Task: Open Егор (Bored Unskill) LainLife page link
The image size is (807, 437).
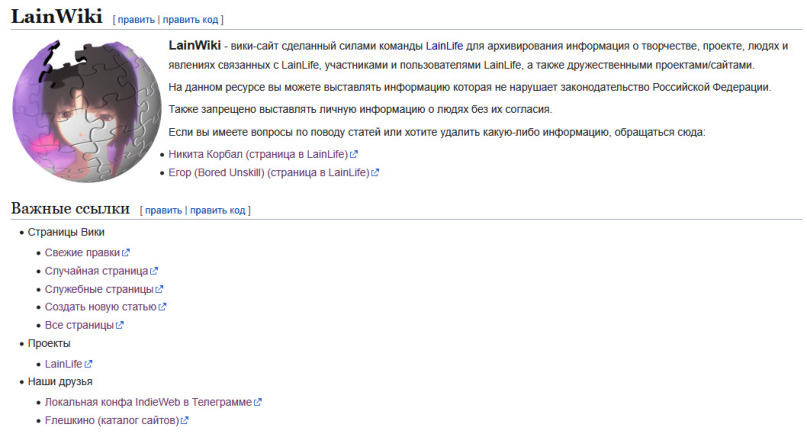Action: 268,172
